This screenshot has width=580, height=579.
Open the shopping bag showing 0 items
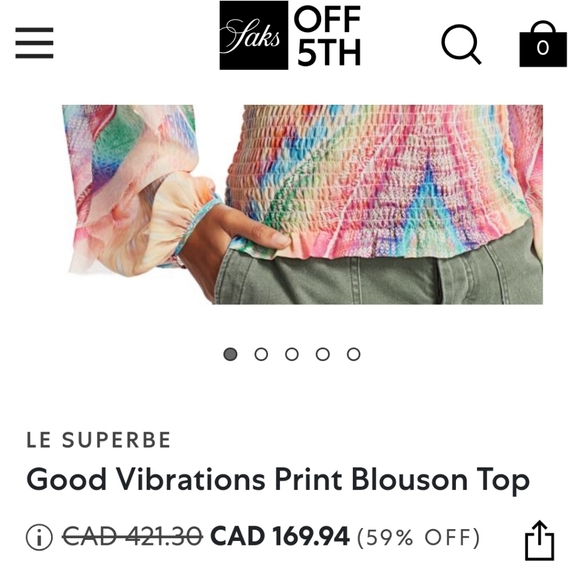(x=543, y=44)
